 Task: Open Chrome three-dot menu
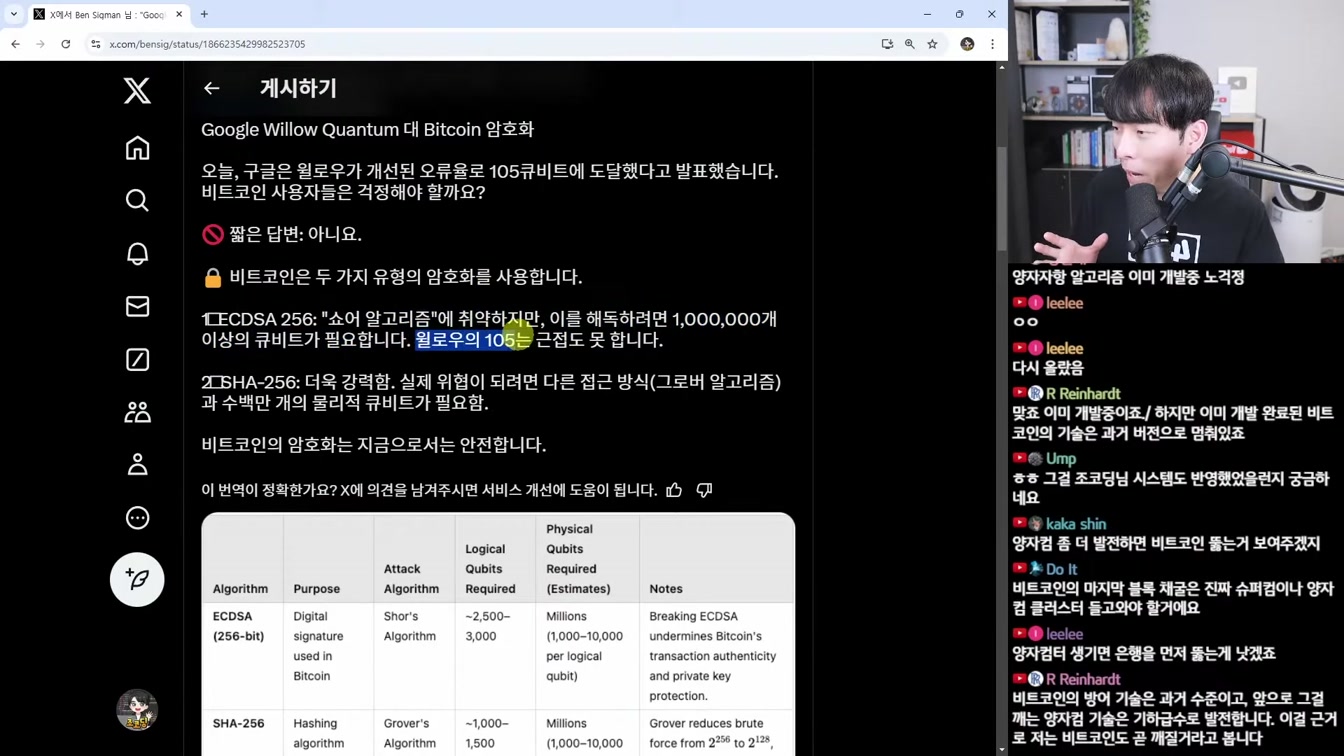point(992,44)
